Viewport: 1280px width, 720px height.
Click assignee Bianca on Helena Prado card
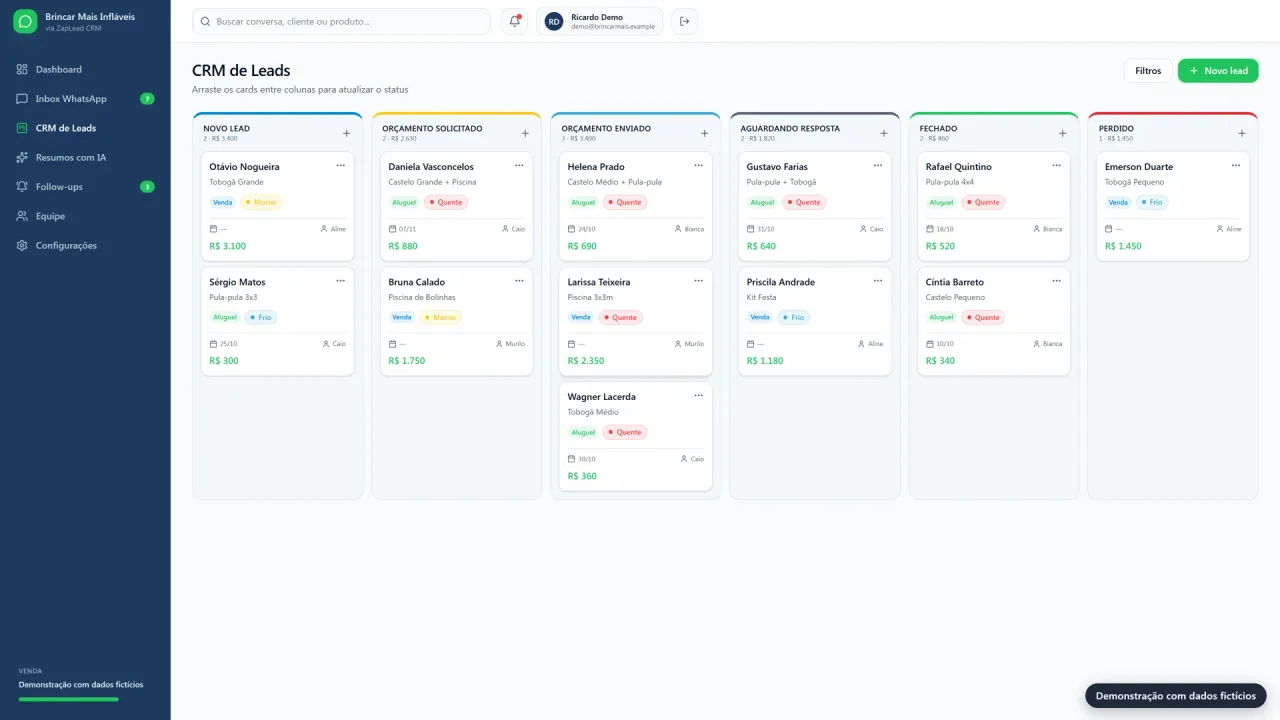coord(689,229)
